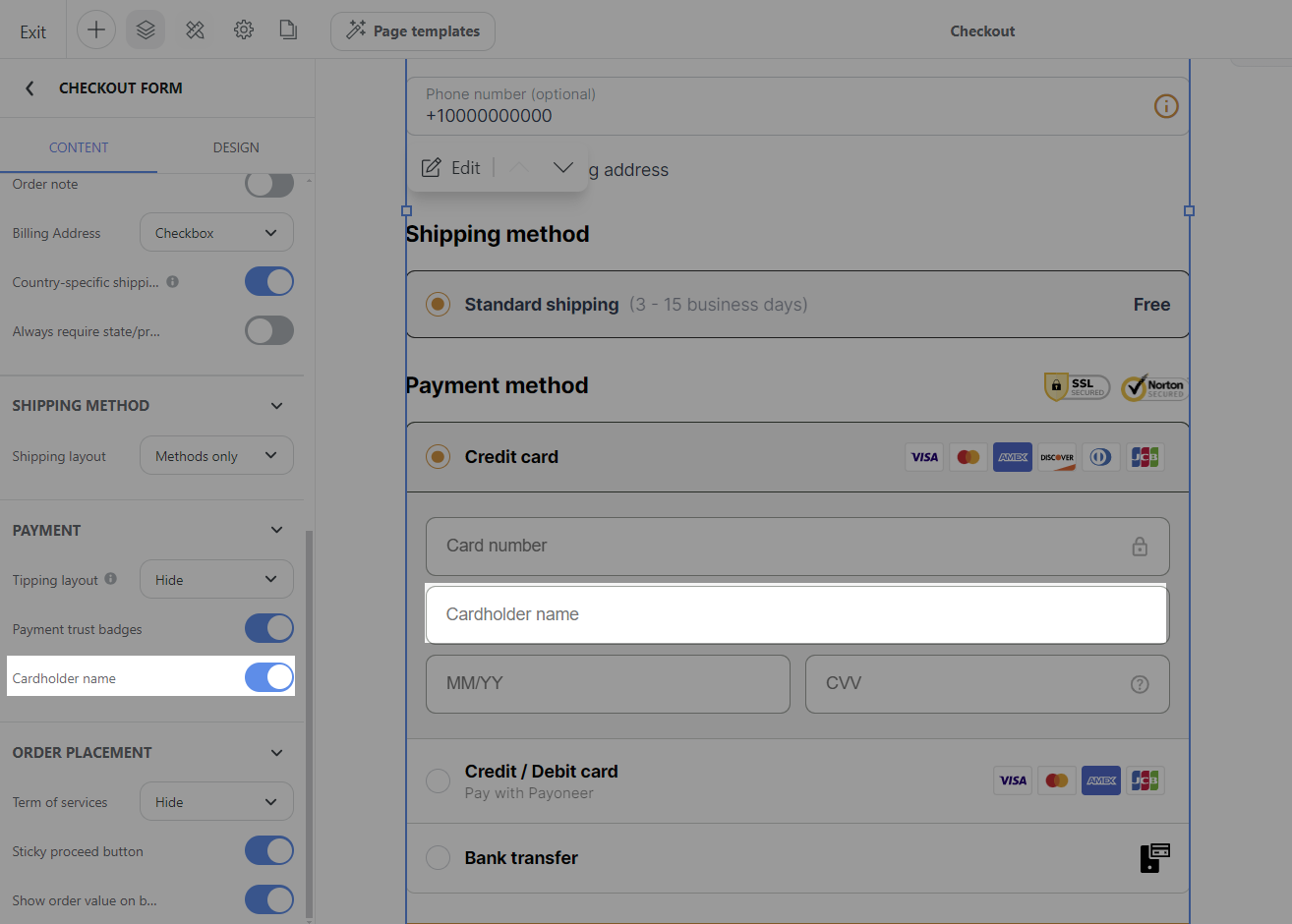Image resolution: width=1292 pixels, height=924 pixels.
Task: Select Credit / Debit card Payoneer radio
Action: 439,781
